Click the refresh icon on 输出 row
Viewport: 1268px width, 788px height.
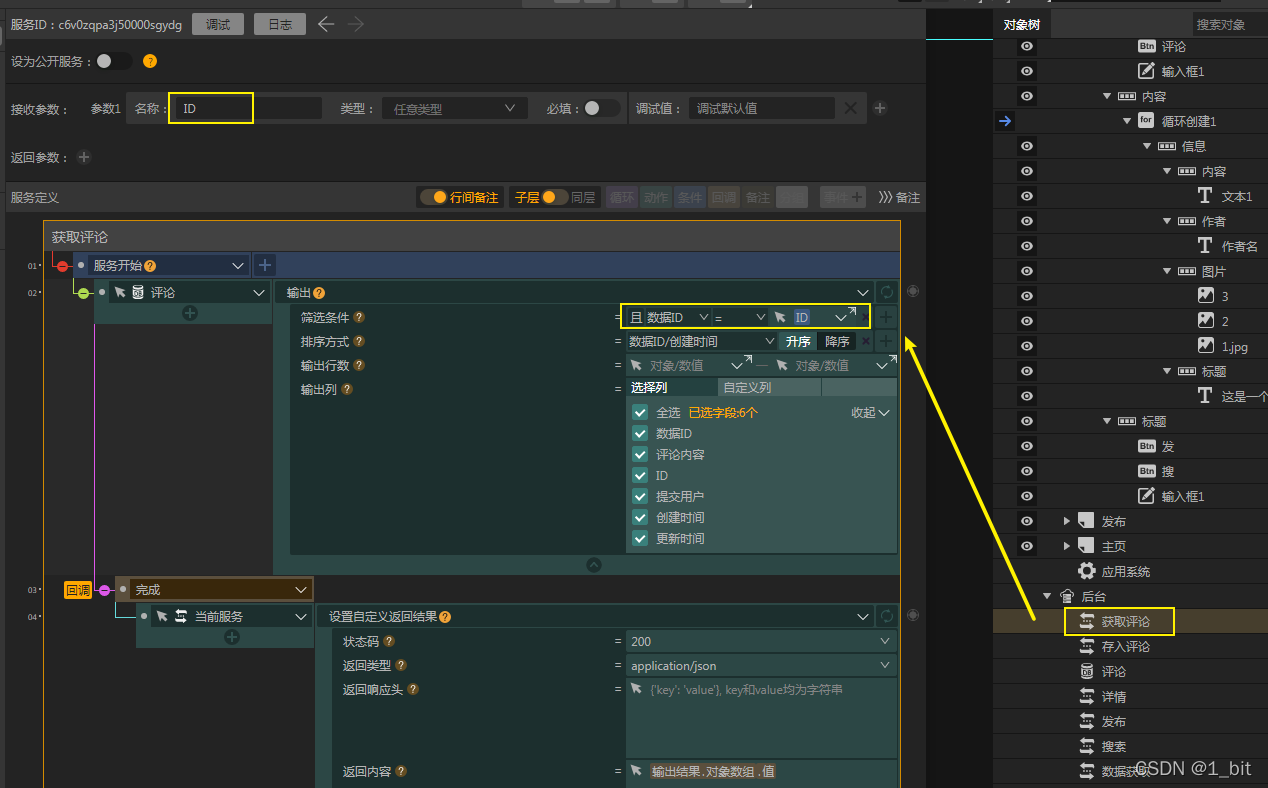(887, 293)
